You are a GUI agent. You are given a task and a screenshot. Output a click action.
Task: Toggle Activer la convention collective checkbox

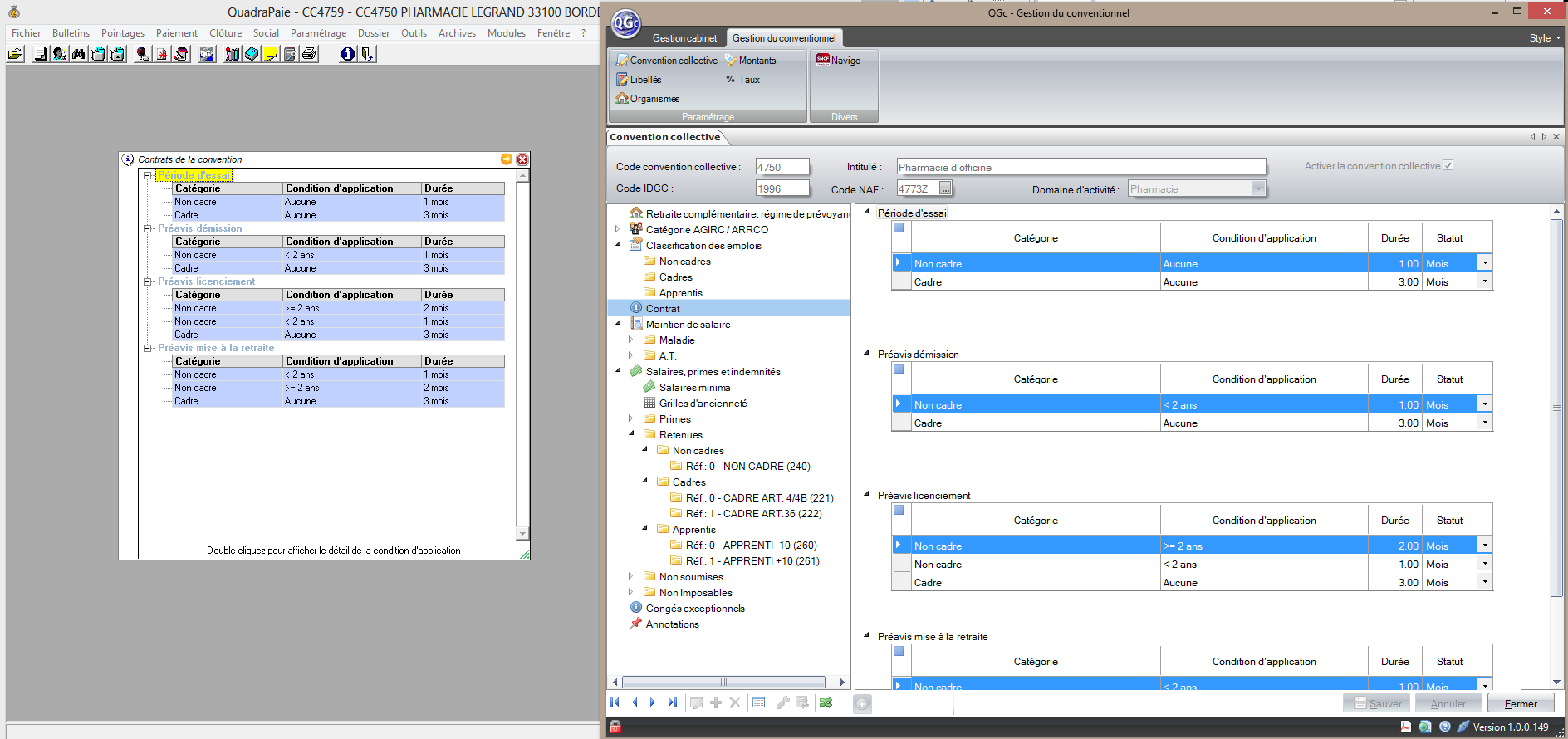[1448, 165]
